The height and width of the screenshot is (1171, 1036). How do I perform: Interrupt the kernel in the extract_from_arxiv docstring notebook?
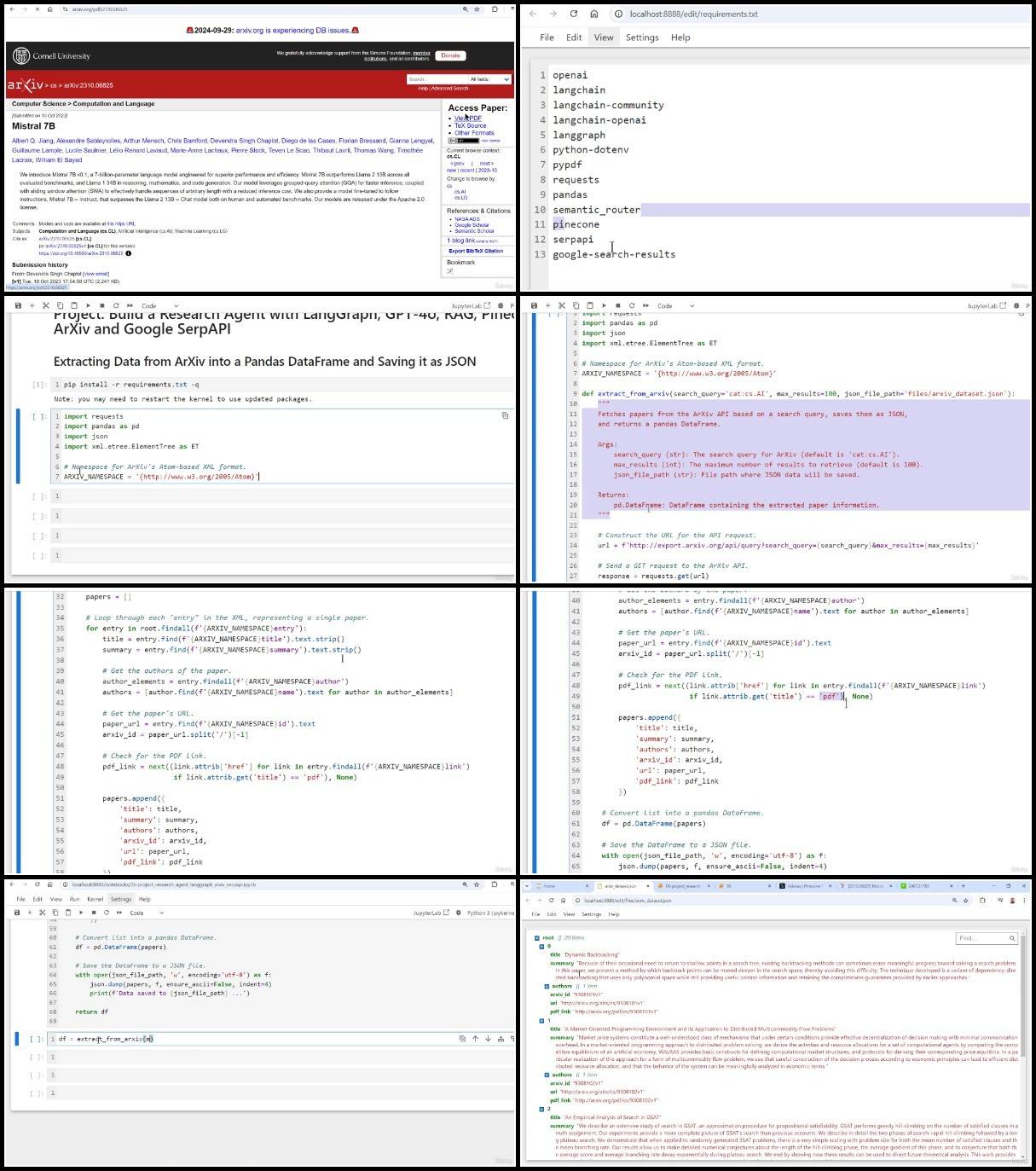click(617, 305)
